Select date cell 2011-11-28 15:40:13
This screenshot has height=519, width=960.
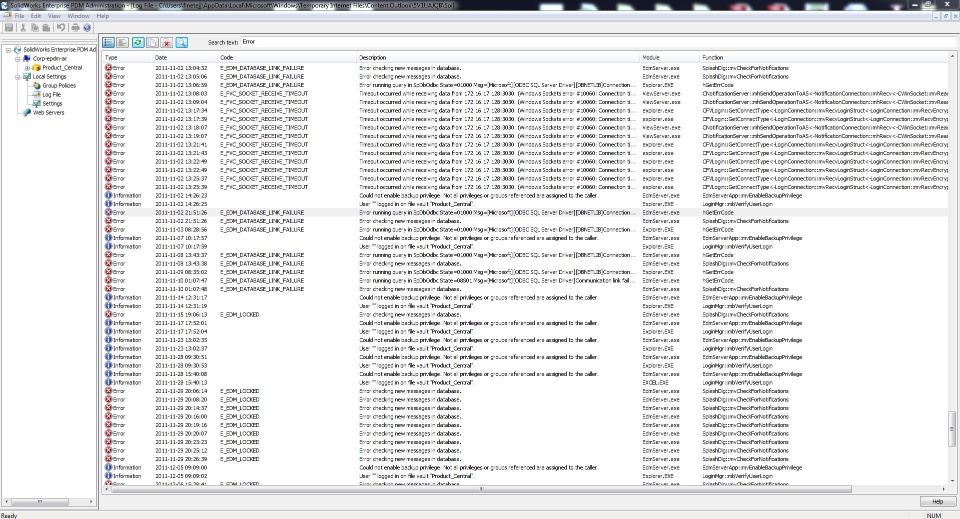click(181, 383)
